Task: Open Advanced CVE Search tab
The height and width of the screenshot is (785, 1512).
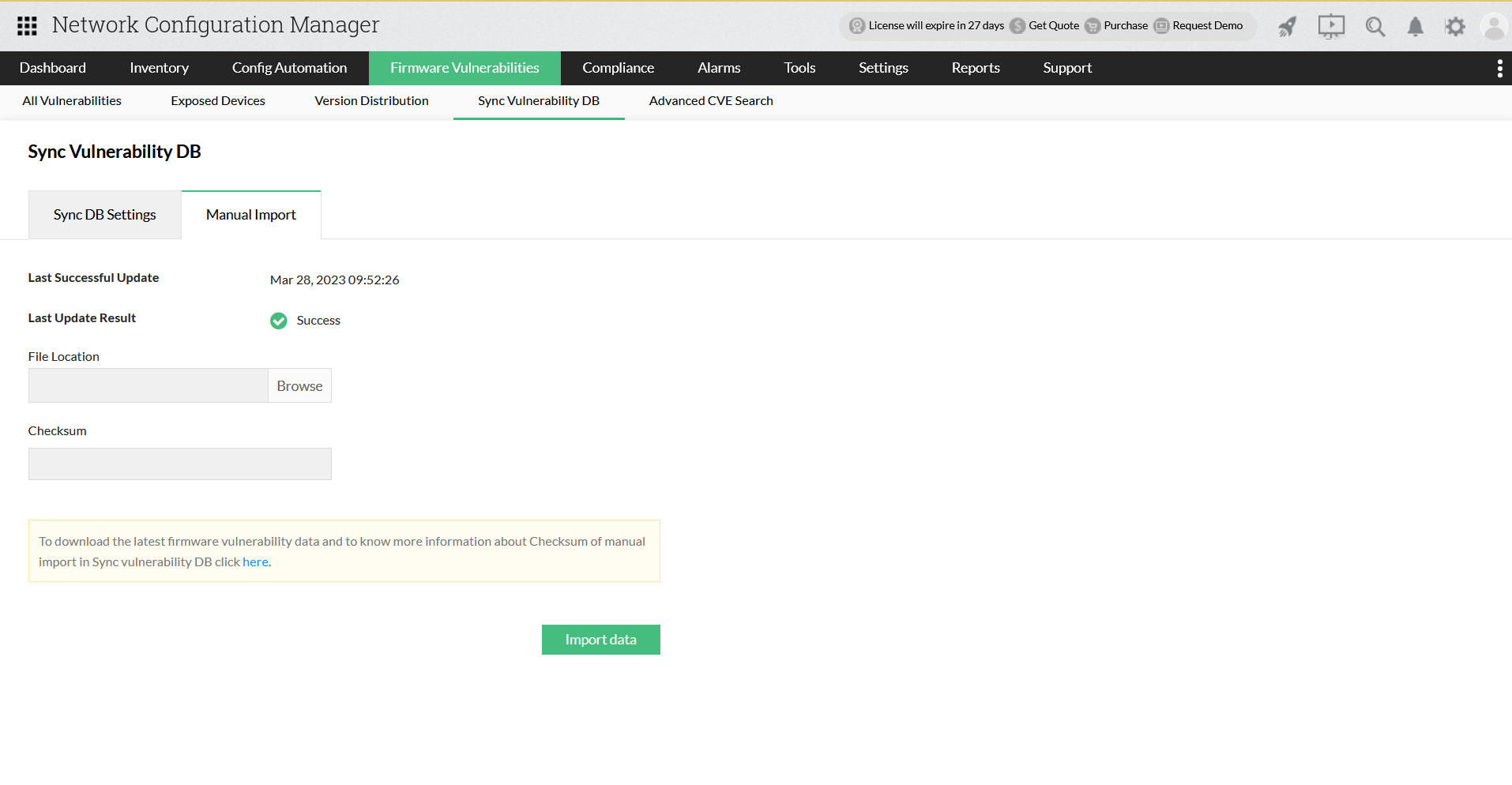Action: coord(711,101)
